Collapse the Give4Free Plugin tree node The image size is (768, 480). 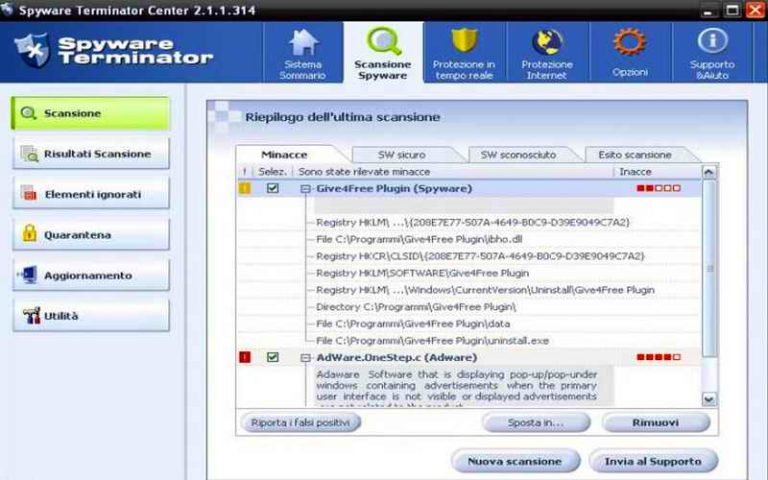pyautogui.click(x=306, y=189)
